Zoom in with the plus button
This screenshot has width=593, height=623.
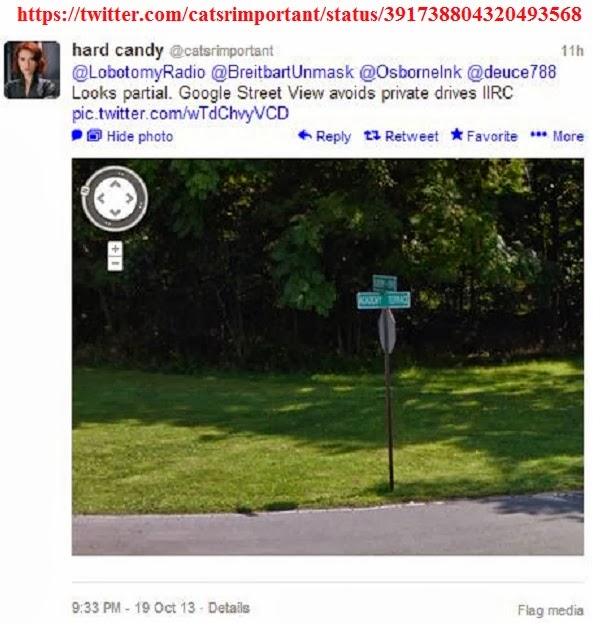coord(115,249)
